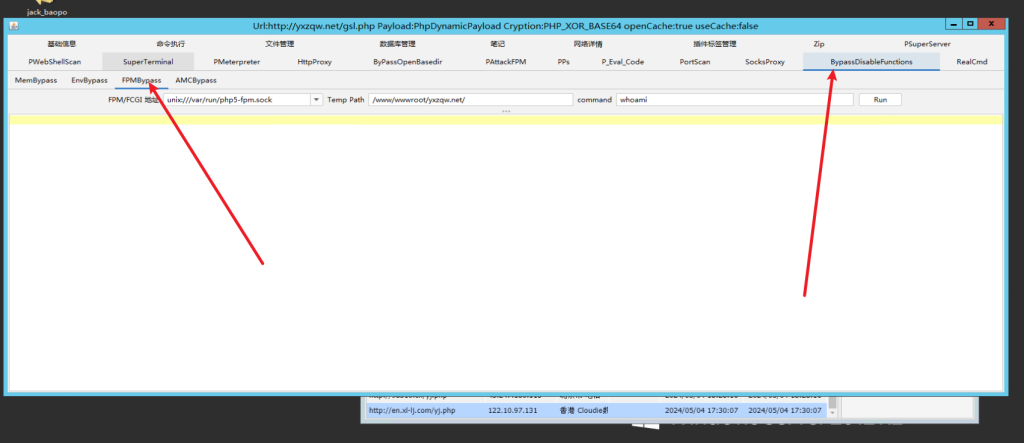
Task: Open the 命令执行 tab
Action: coord(171,44)
